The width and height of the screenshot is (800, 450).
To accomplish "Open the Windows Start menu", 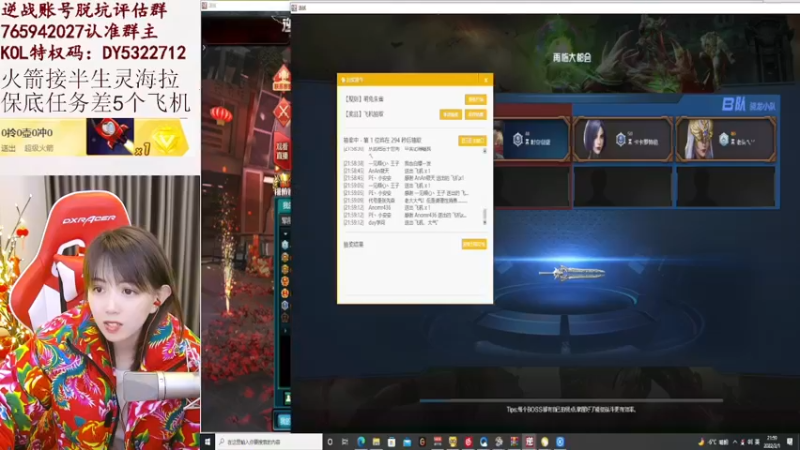I will (x=208, y=442).
